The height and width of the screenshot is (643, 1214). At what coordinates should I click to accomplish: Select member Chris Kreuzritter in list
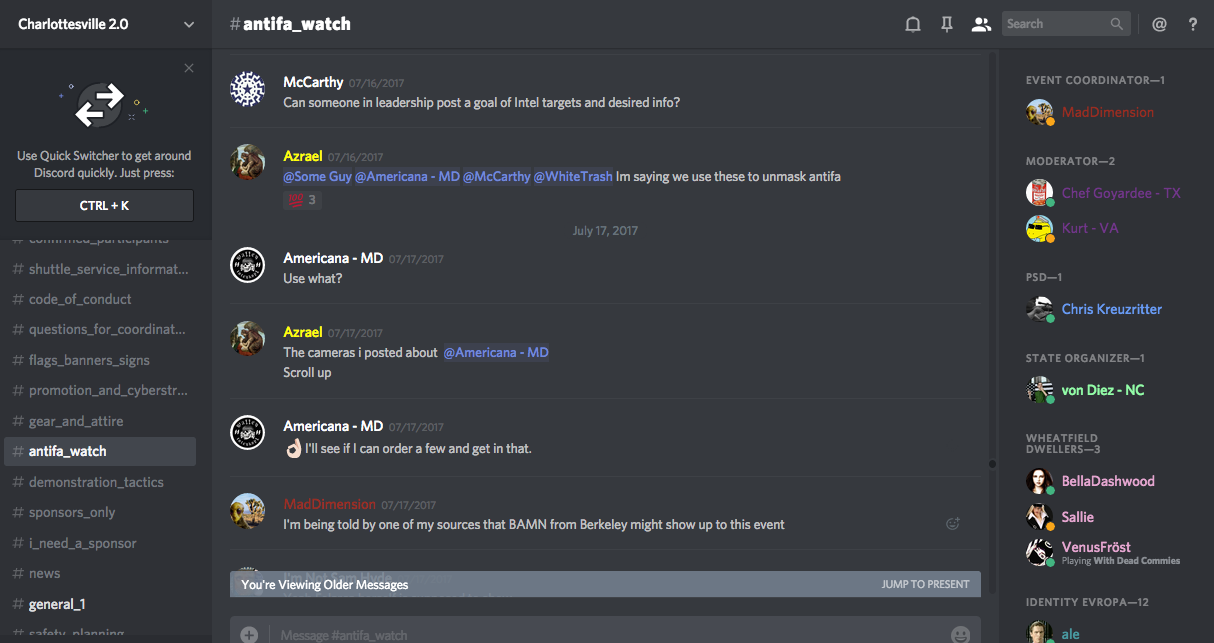[x=1111, y=309]
